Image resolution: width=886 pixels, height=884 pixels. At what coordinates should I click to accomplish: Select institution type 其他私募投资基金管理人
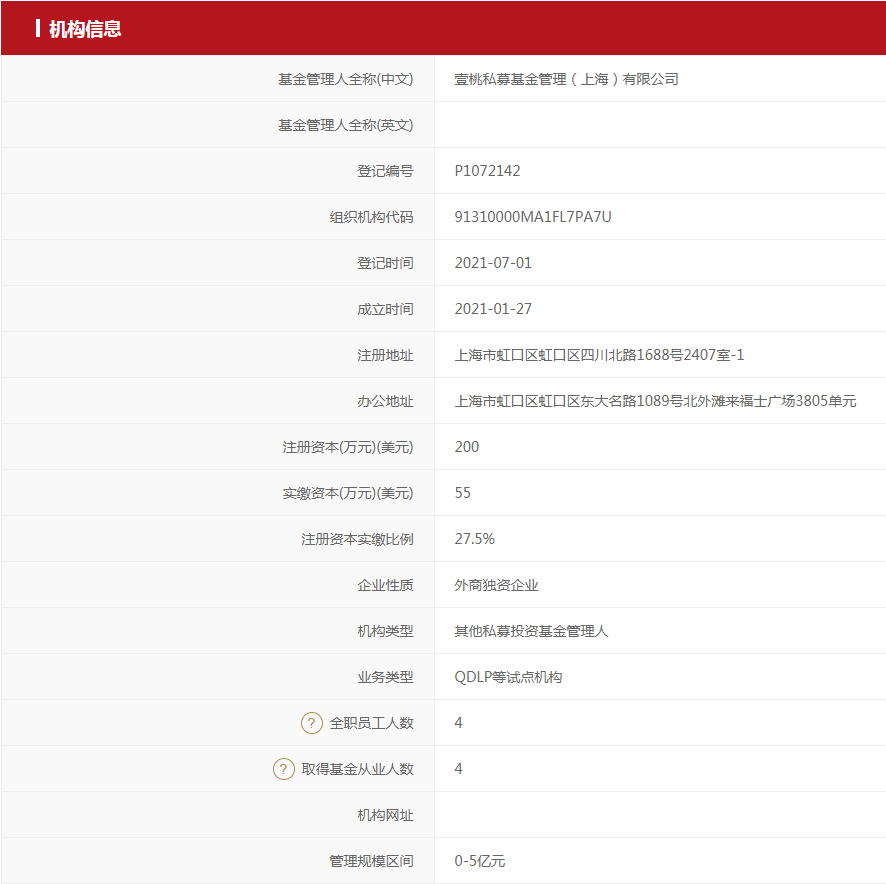pyautogui.click(x=531, y=631)
